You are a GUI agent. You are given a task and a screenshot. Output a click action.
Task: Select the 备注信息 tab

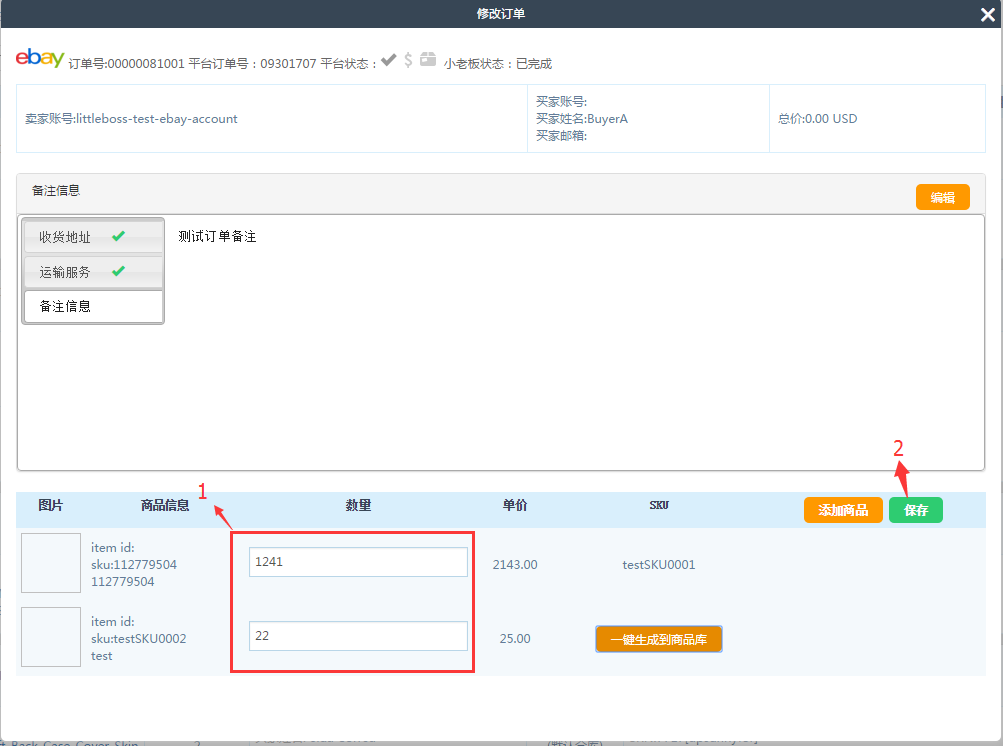66,306
